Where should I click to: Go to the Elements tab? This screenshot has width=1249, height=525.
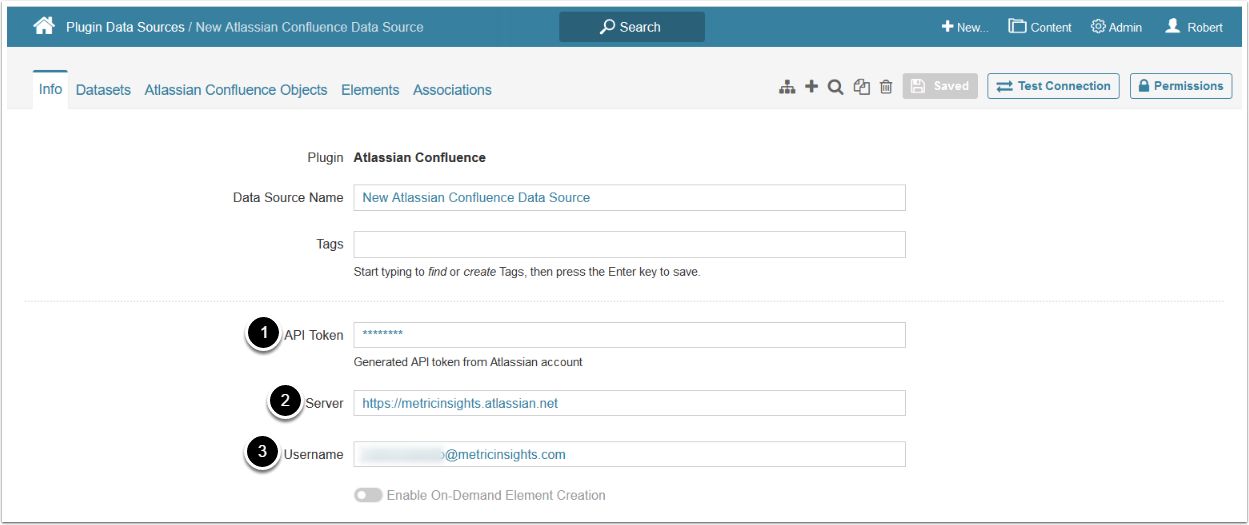tap(370, 90)
